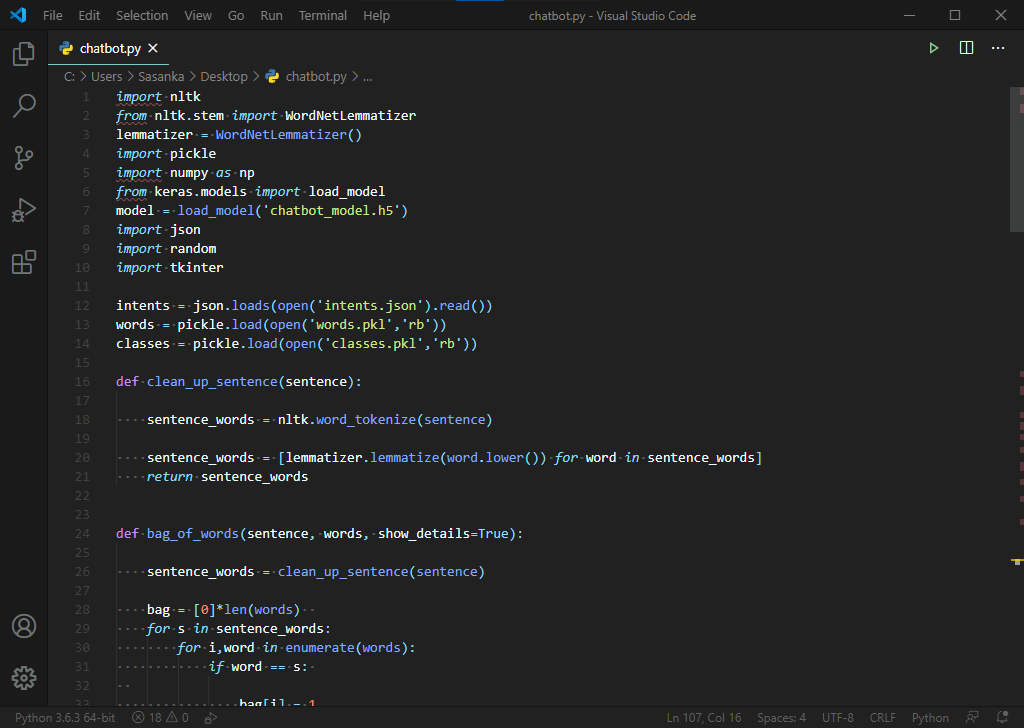Change CRLF line ending in status bar

[883, 718]
